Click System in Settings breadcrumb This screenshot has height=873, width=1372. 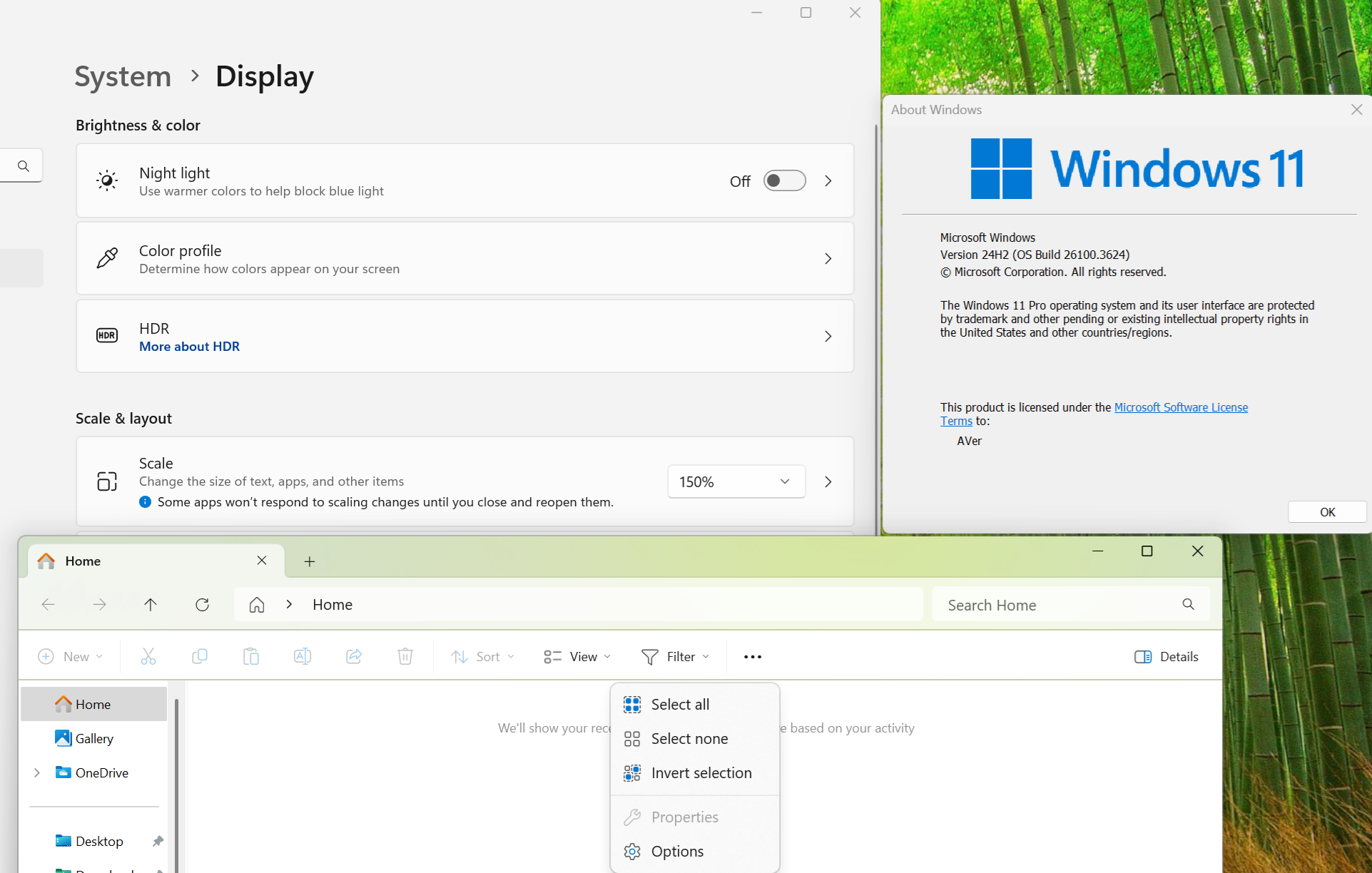(x=123, y=76)
